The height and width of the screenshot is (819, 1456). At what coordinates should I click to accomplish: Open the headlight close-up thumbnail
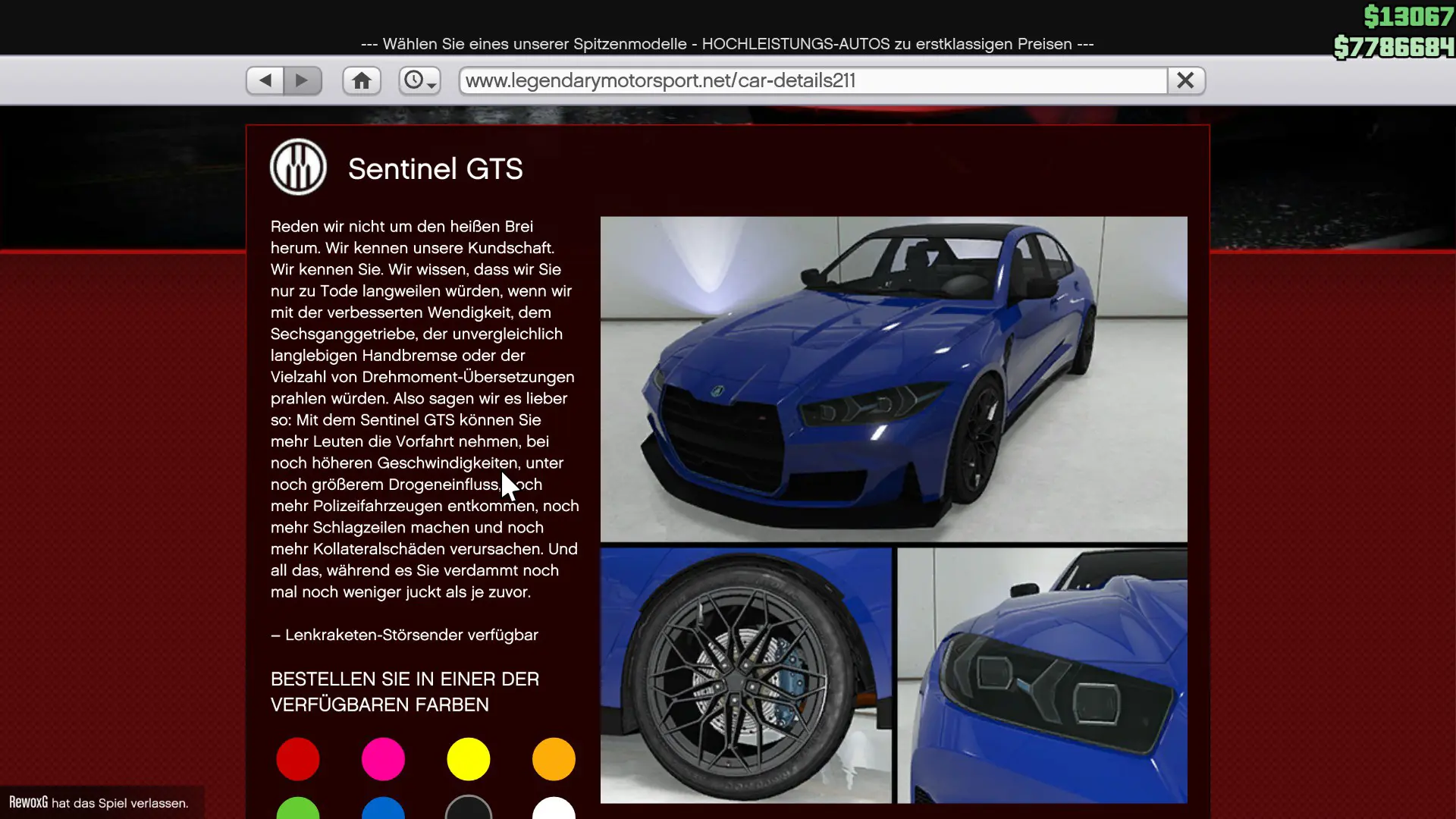1042,675
